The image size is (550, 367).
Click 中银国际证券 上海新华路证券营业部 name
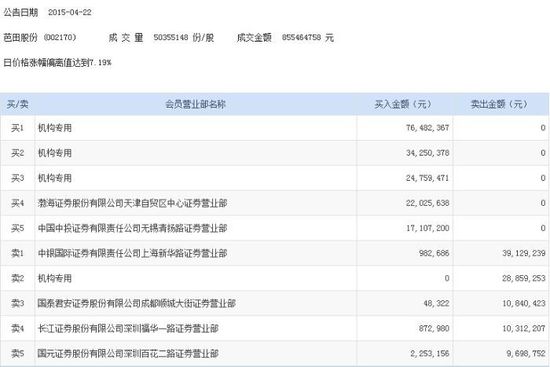point(133,253)
